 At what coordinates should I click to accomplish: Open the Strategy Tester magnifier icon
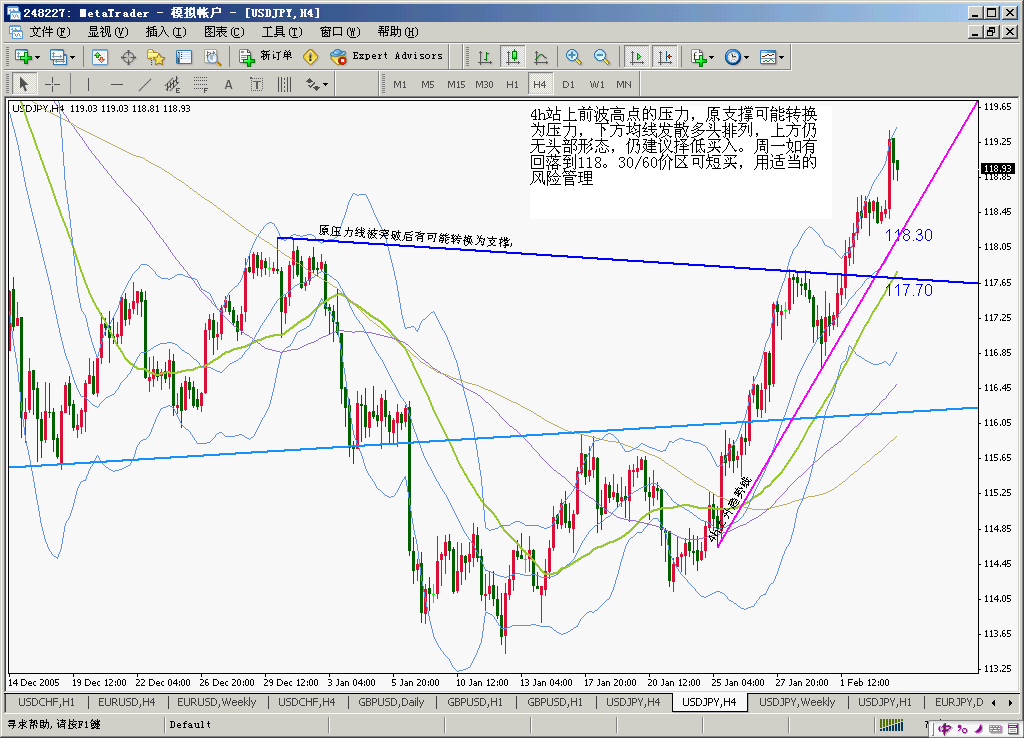[x=212, y=57]
